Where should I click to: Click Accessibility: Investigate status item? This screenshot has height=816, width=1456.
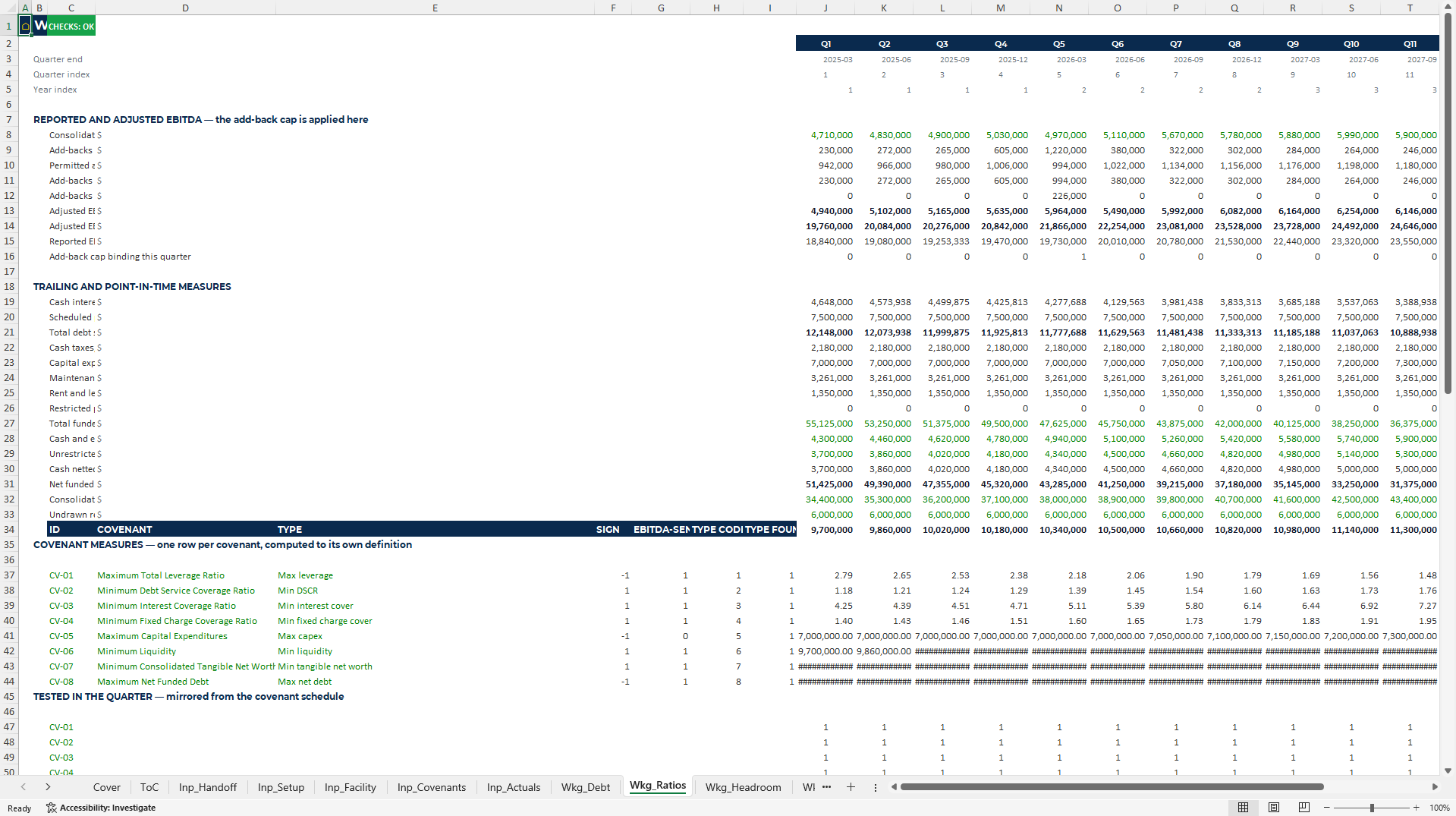pos(101,808)
